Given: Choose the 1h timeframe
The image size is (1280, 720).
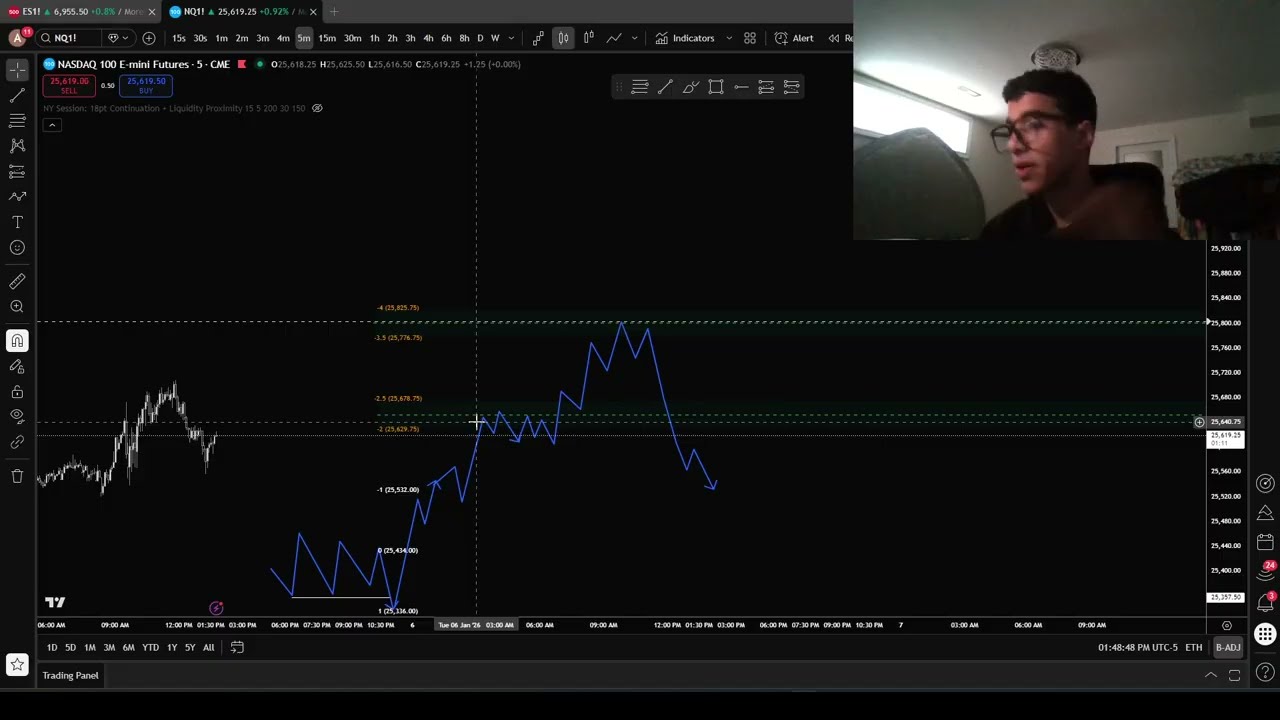Looking at the screenshot, I should [374, 38].
